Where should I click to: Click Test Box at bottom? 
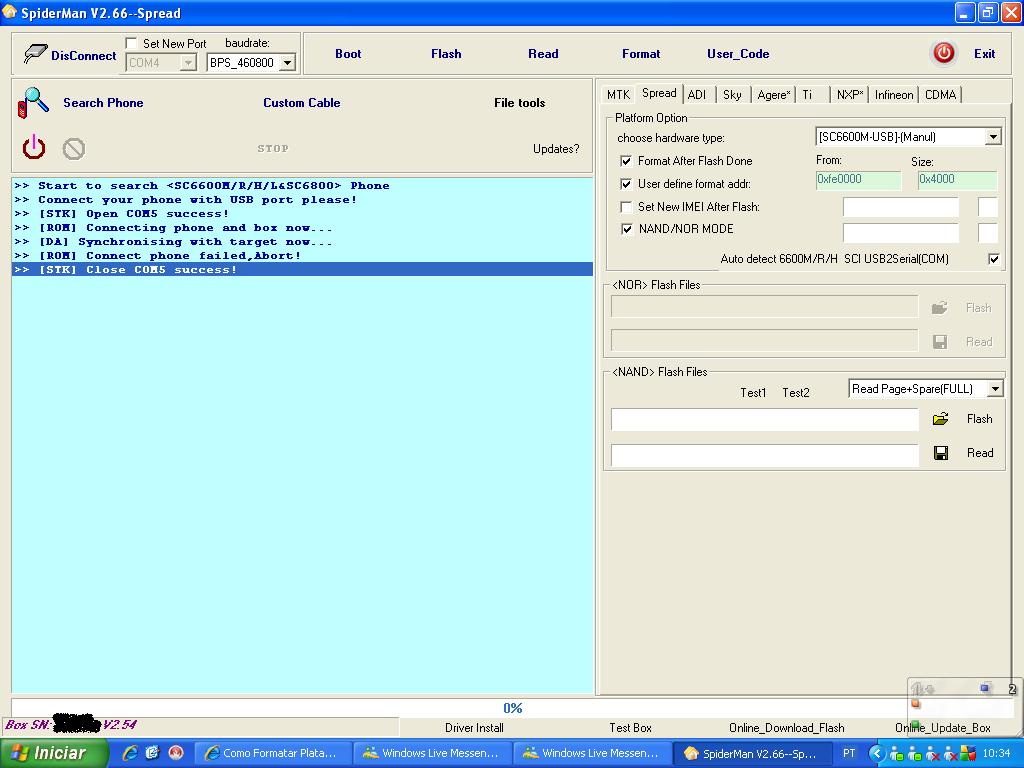[630, 728]
